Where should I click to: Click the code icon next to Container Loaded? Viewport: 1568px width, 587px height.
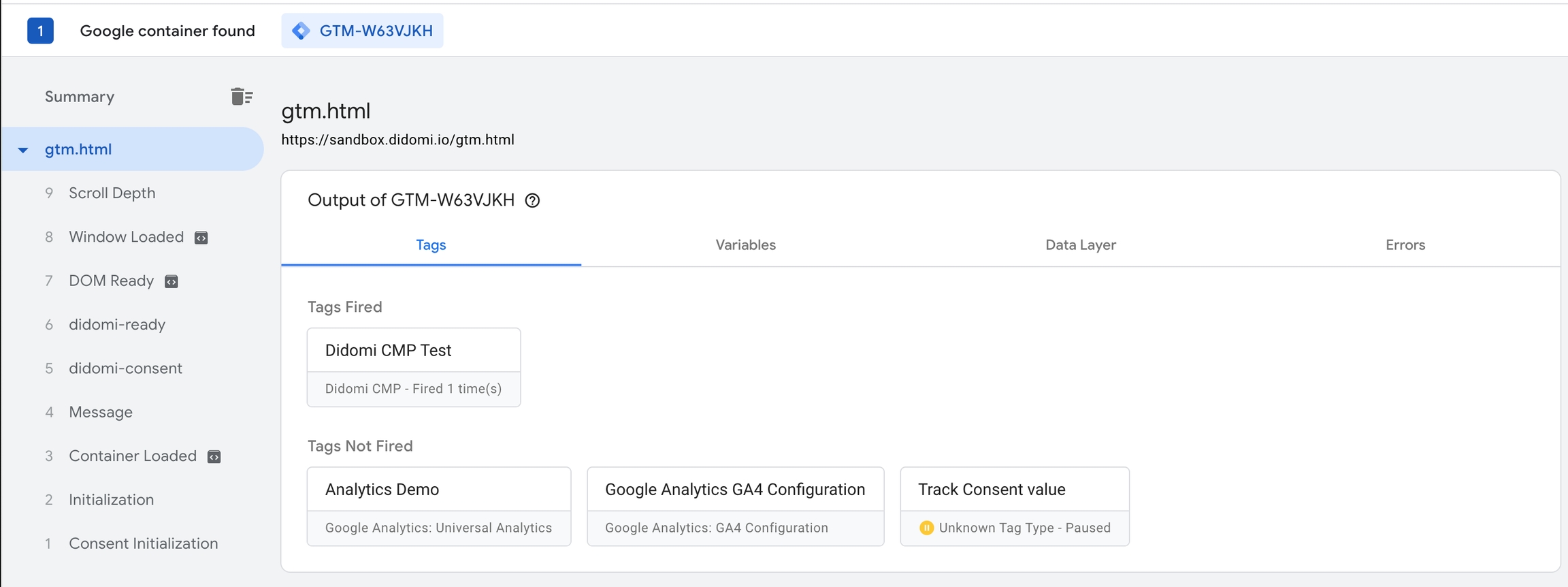click(214, 456)
